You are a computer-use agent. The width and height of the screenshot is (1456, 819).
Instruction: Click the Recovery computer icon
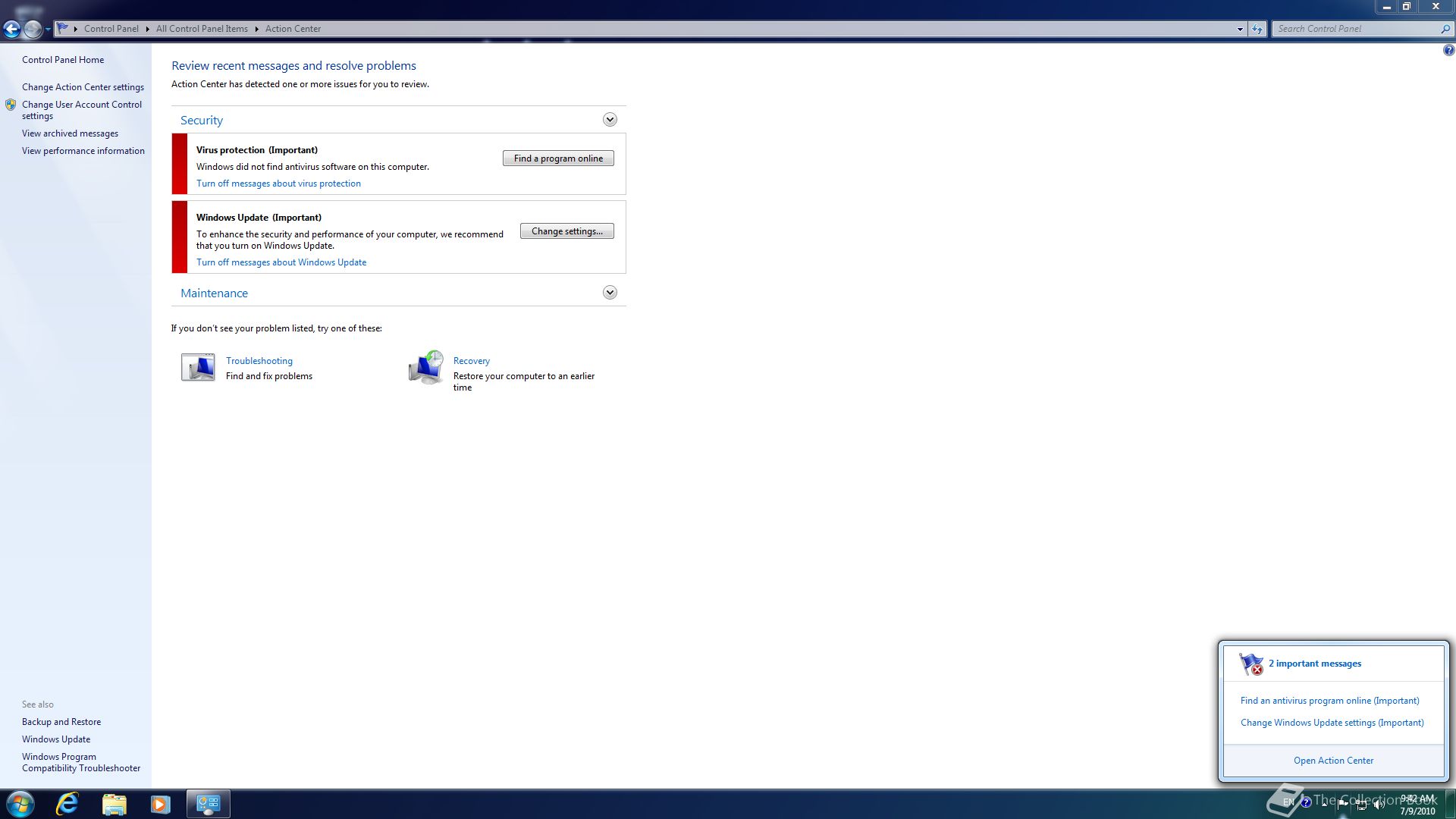pyautogui.click(x=426, y=368)
